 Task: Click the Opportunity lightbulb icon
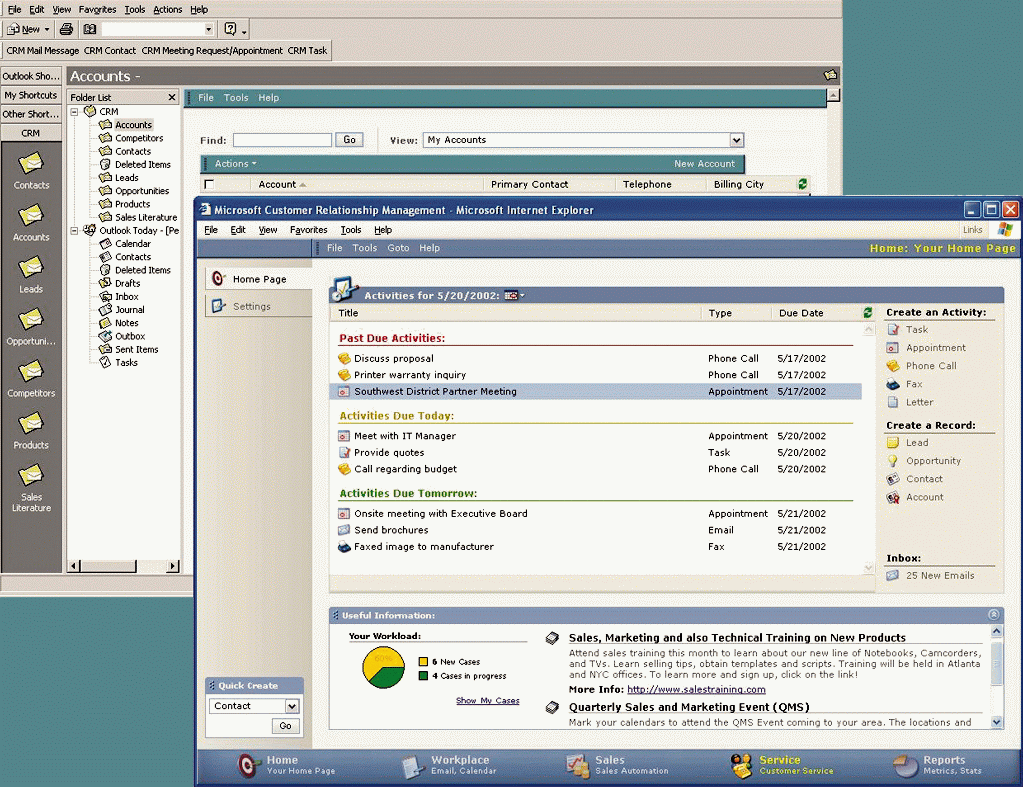coord(893,461)
